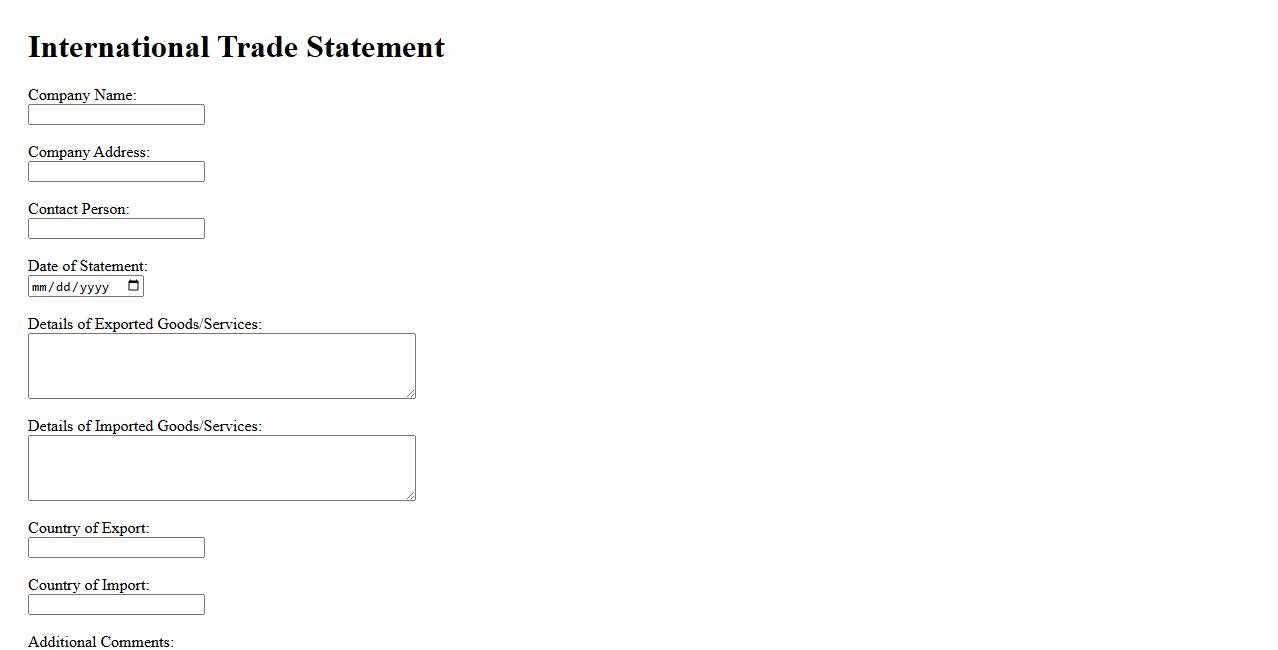Click the "Country of Export:" label text
This screenshot has height=650, width=1278.
88,528
